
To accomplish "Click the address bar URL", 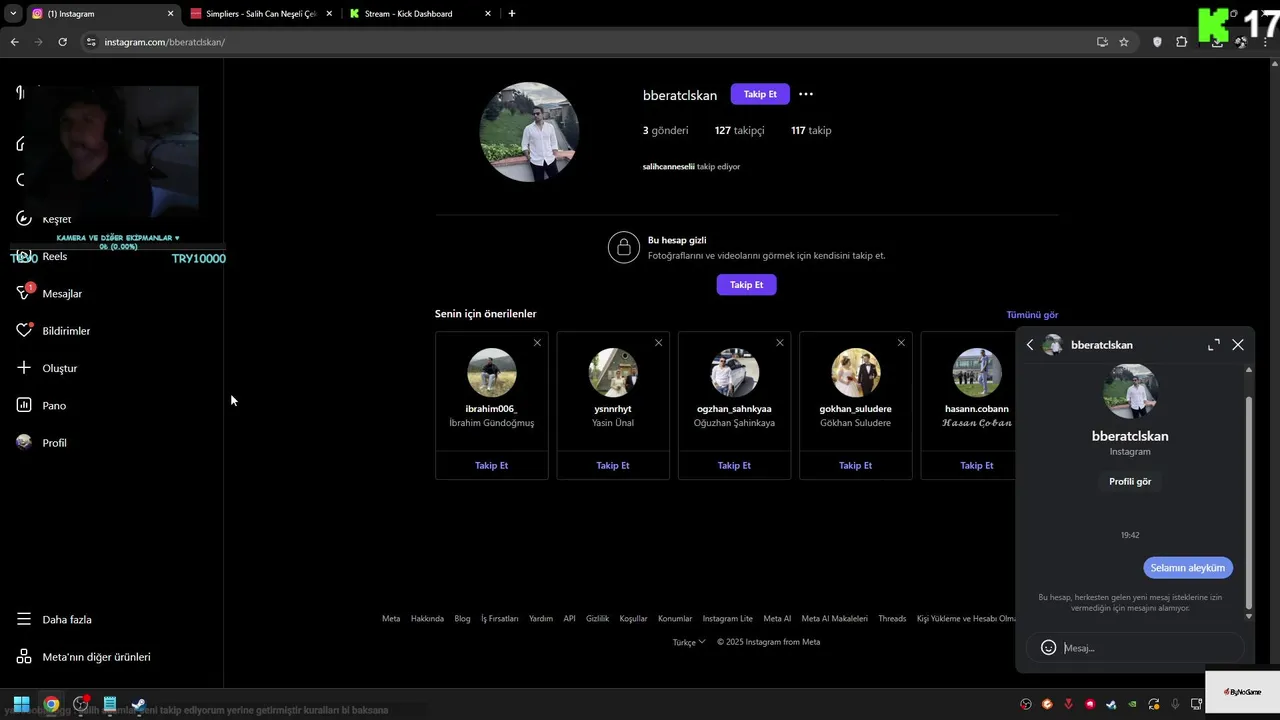I will click(x=165, y=42).
